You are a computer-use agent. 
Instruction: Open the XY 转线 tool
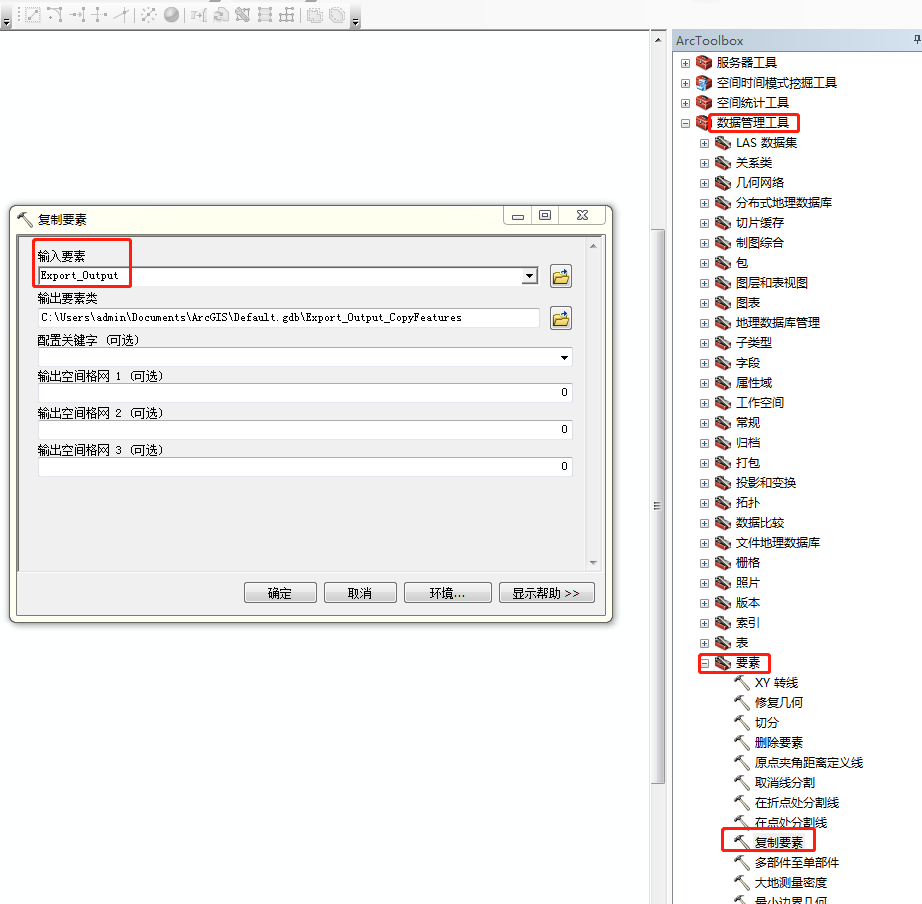pos(775,682)
